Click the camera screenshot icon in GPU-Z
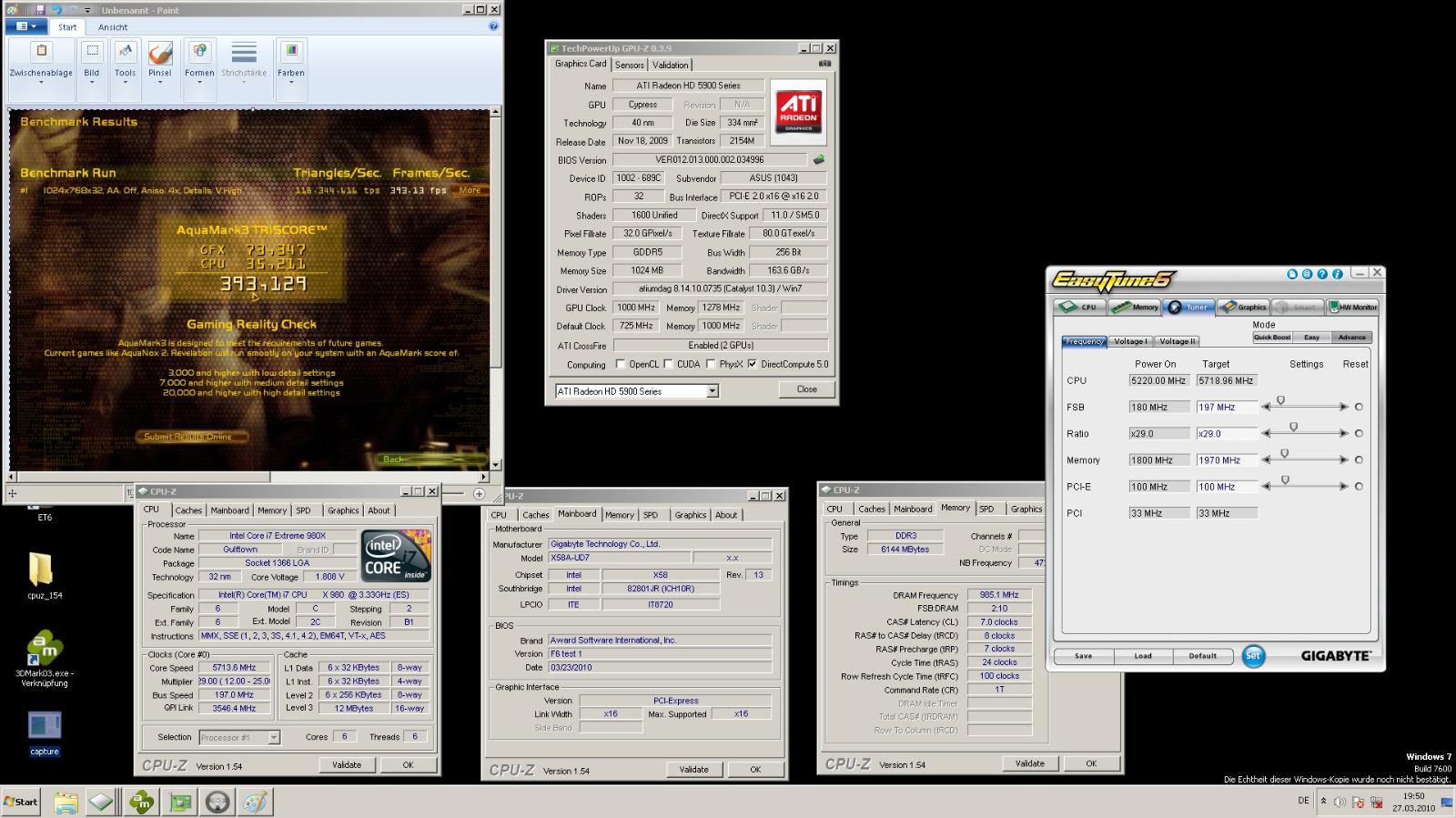This screenshot has width=1456, height=818. coord(824,64)
